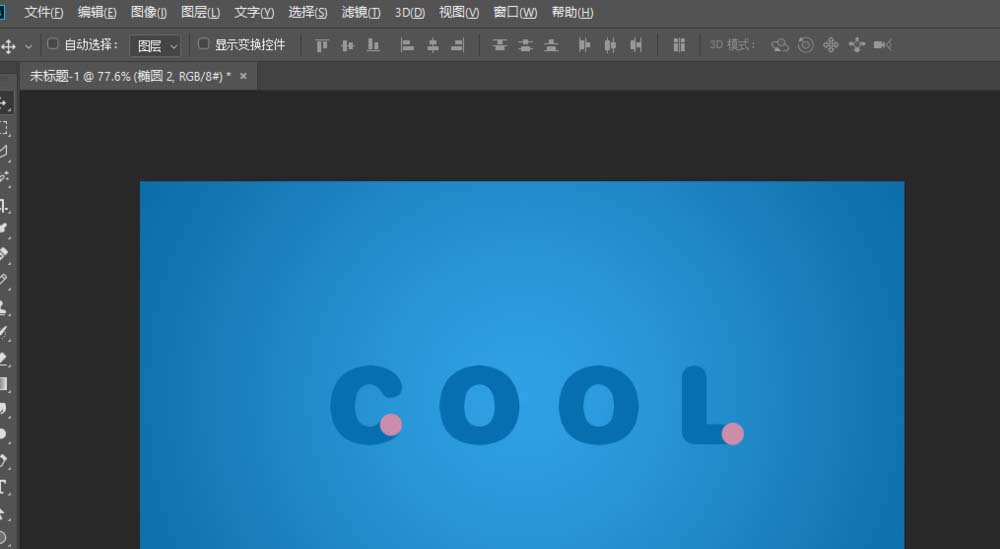The height and width of the screenshot is (549, 1000).
Task: Click the Move tool preset icon in options bar
Action: 8,46
